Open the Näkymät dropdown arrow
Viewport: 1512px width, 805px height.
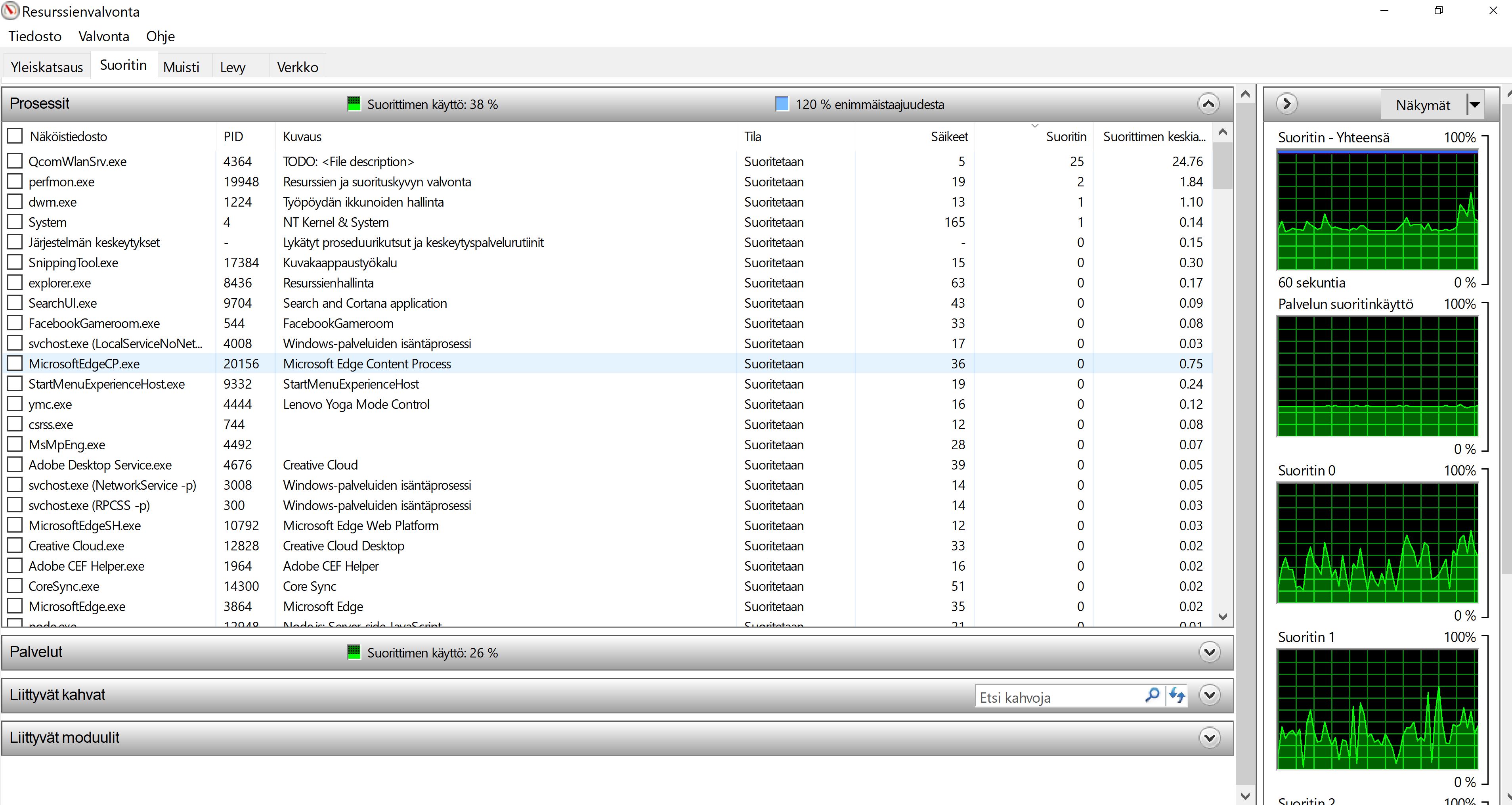point(1474,105)
